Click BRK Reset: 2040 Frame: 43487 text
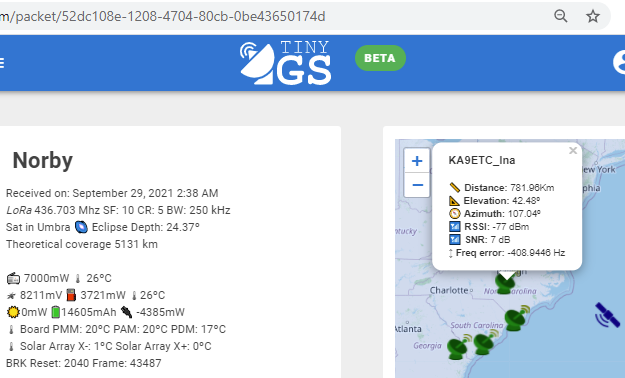 84,363
